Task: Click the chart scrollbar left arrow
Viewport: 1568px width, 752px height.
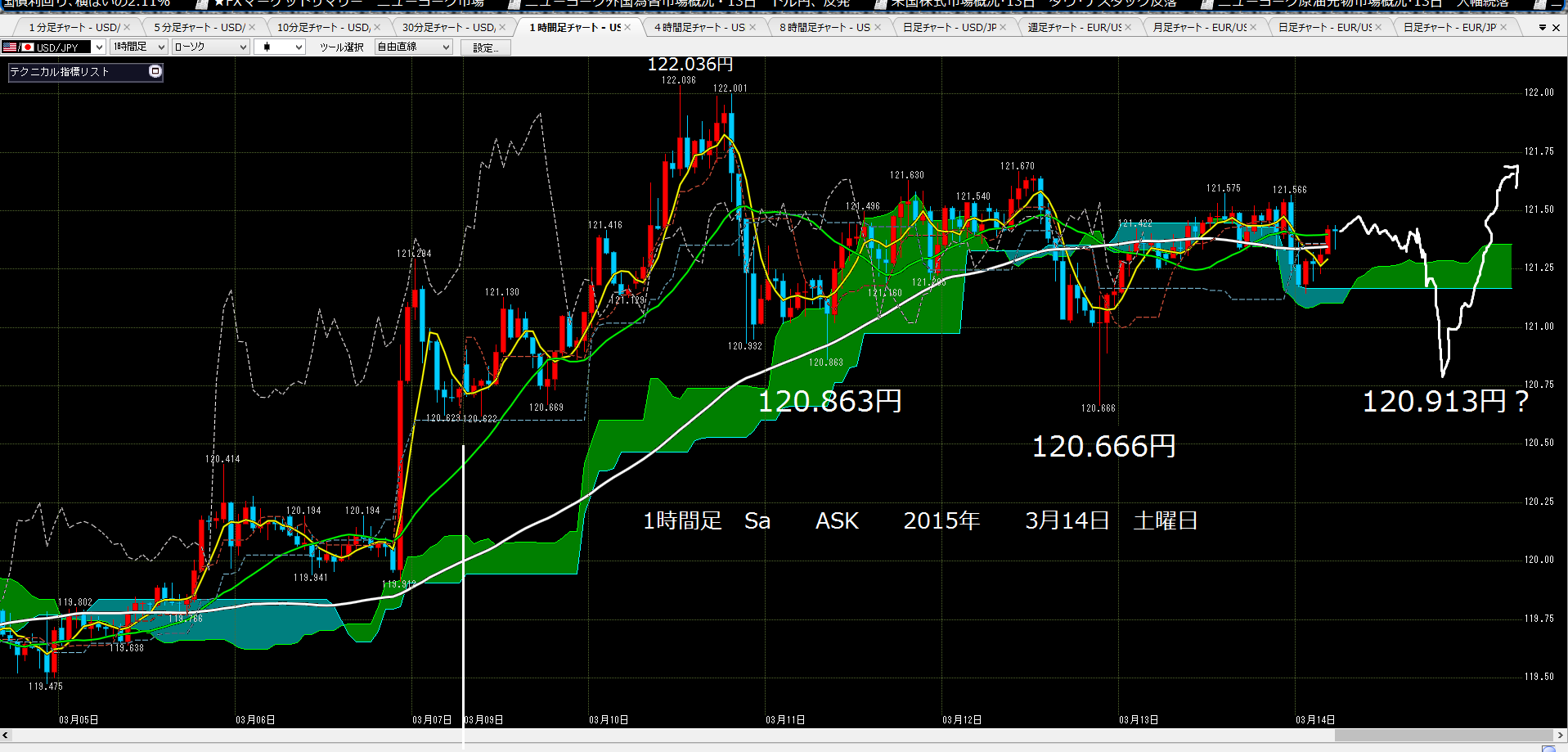Action: click(6, 736)
